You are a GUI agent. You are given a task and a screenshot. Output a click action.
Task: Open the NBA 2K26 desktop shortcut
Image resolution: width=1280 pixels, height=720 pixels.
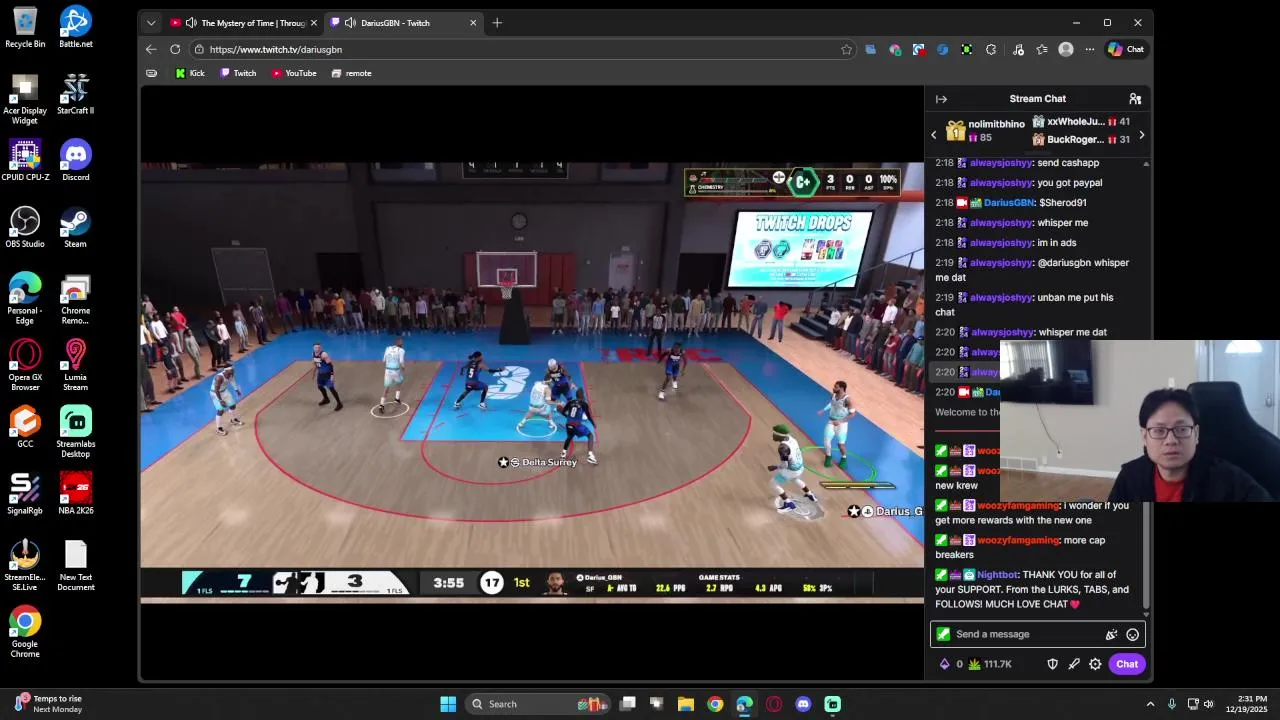[75, 494]
